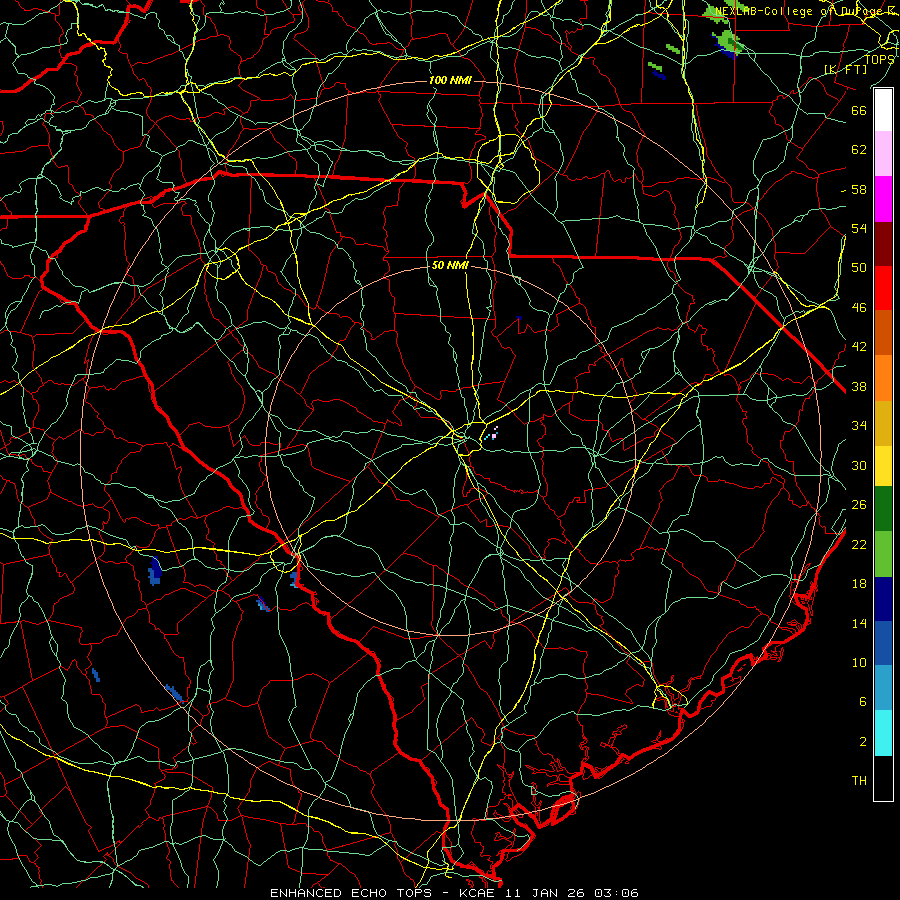Choose the yellow swatch beside 30
Image resolution: width=900 pixels, height=900 pixels.
click(x=883, y=465)
